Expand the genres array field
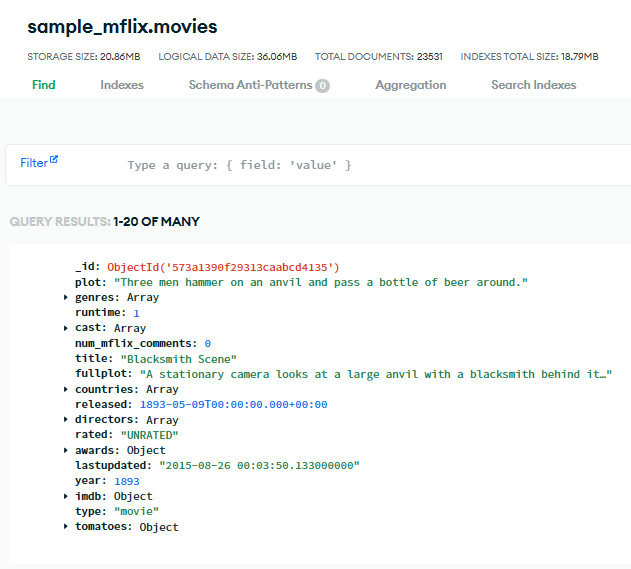Viewport: 631px width, 569px height. [x=66, y=298]
